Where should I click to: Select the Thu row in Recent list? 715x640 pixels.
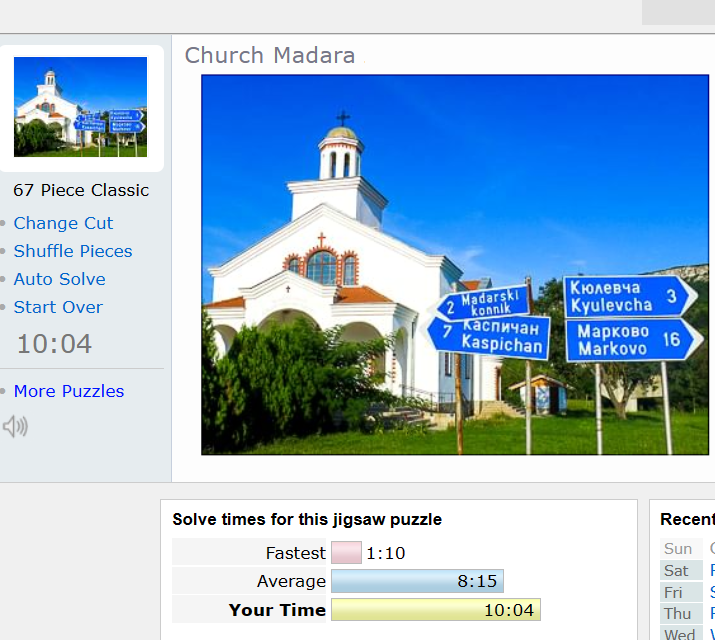pyautogui.click(x=687, y=614)
